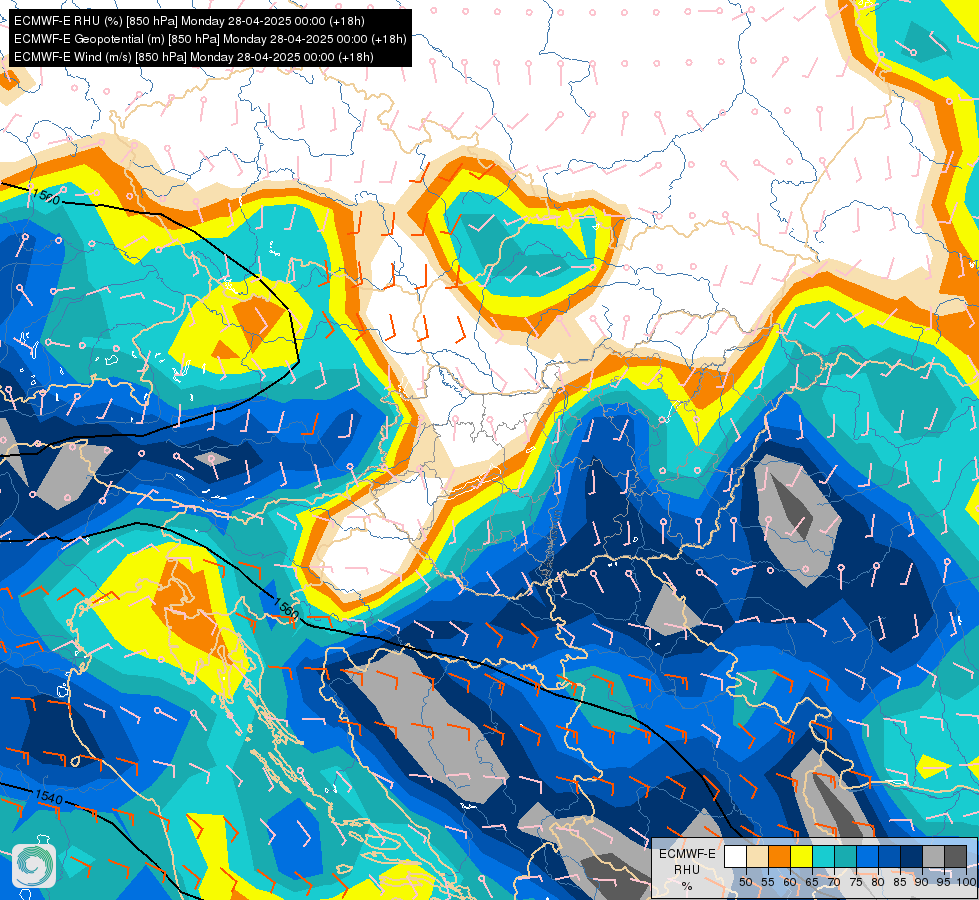
Task: Click the 1560 contour label near the top-left
Action: click(x=46, y=197)
